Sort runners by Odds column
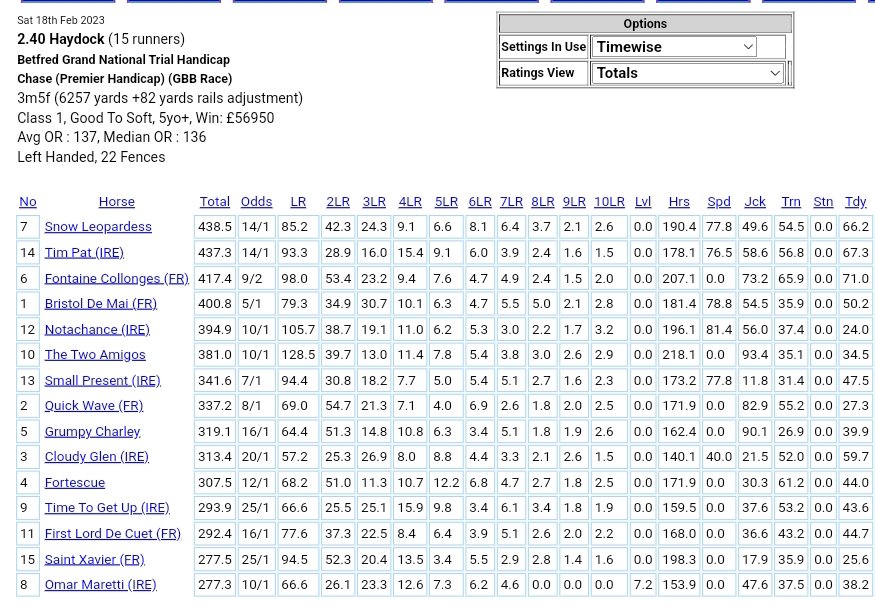The image size is (875, 607). pos(256,201)
